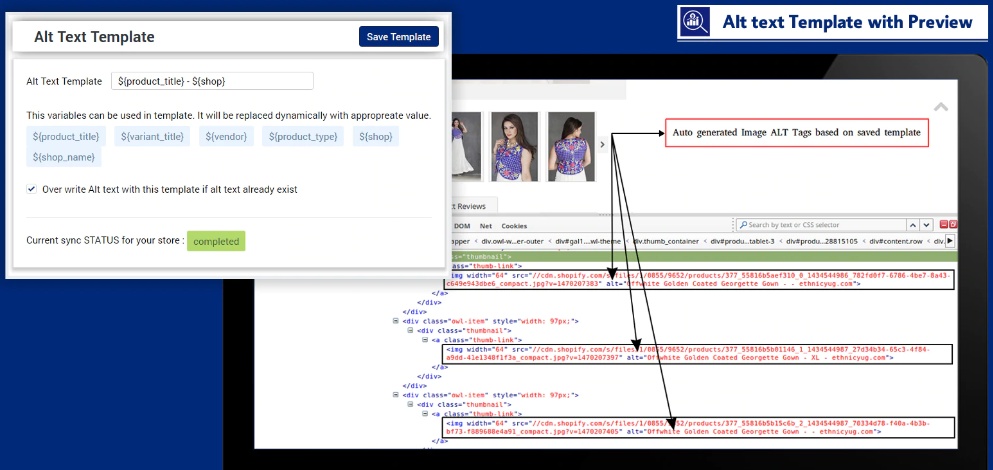Toggle overwrite existing alt text checkbox

click(32, 189)
